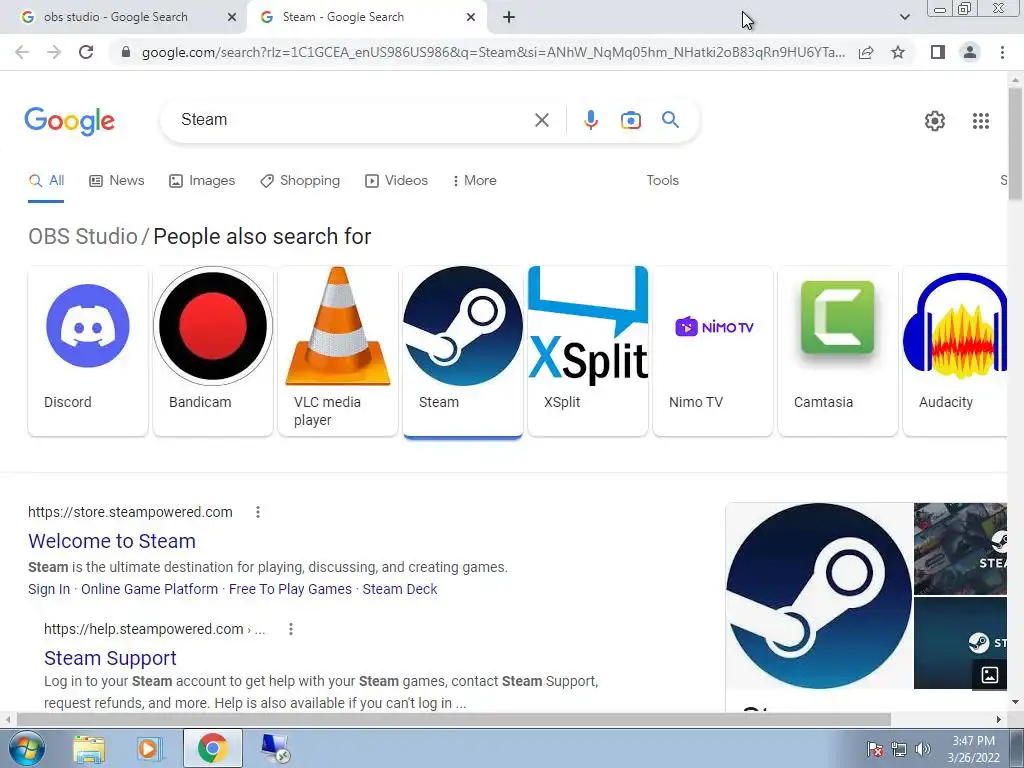
Task: Bookmark this tab with the star icon
Action: (x=898, y=52)
